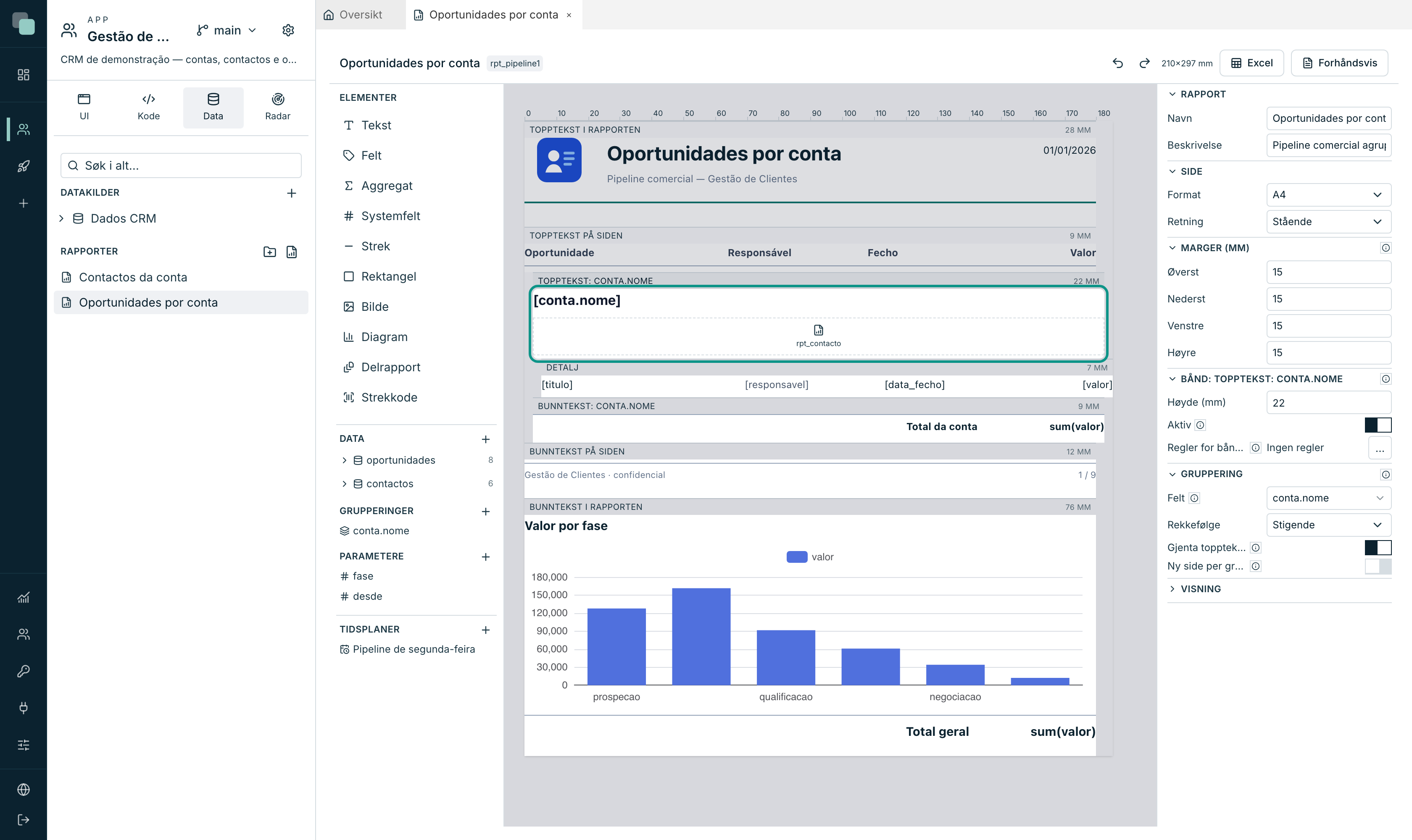Disable the Gjenta topptekst toggle

1378,547
